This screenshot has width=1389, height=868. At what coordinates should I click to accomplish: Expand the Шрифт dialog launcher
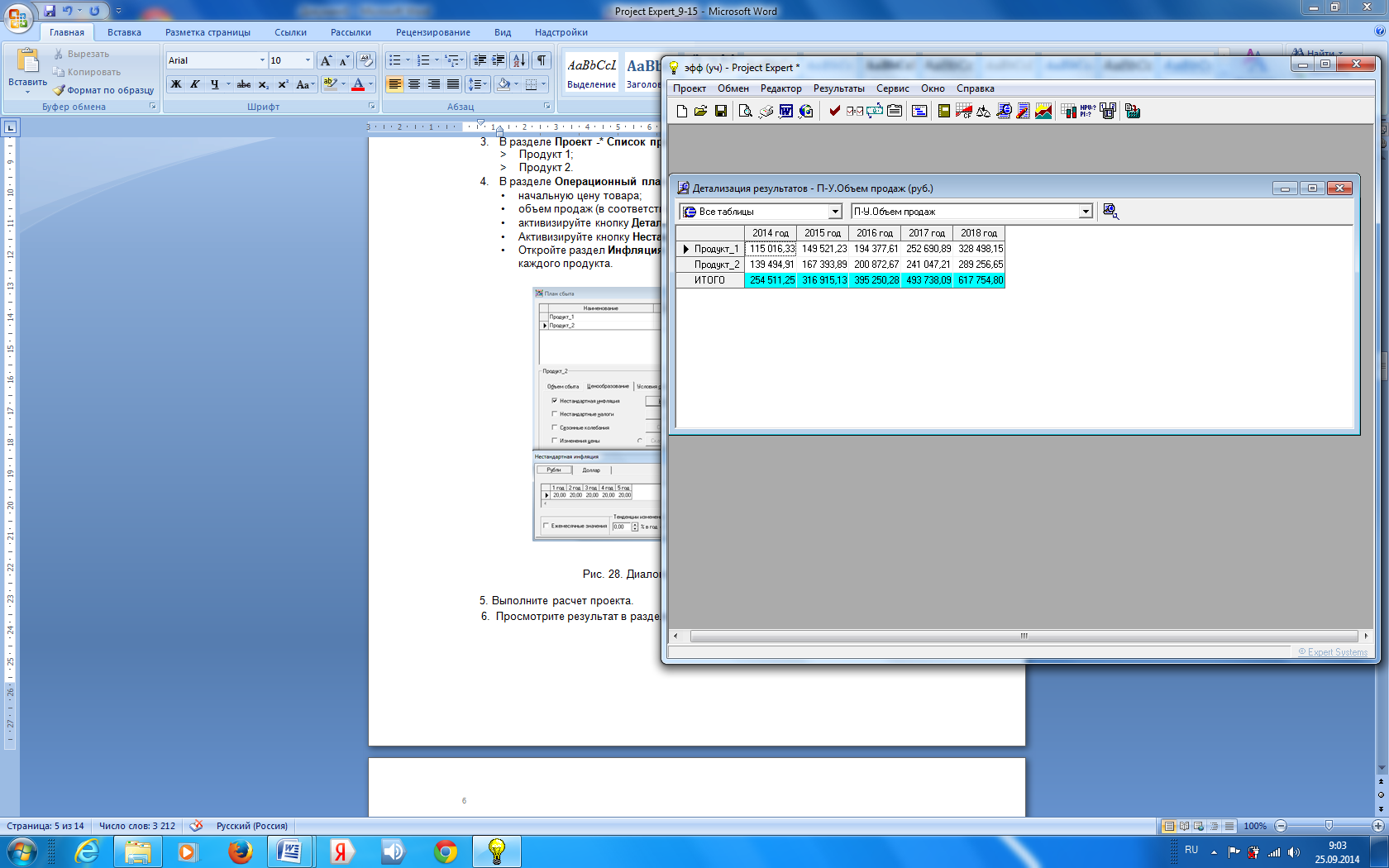point(371,107)
